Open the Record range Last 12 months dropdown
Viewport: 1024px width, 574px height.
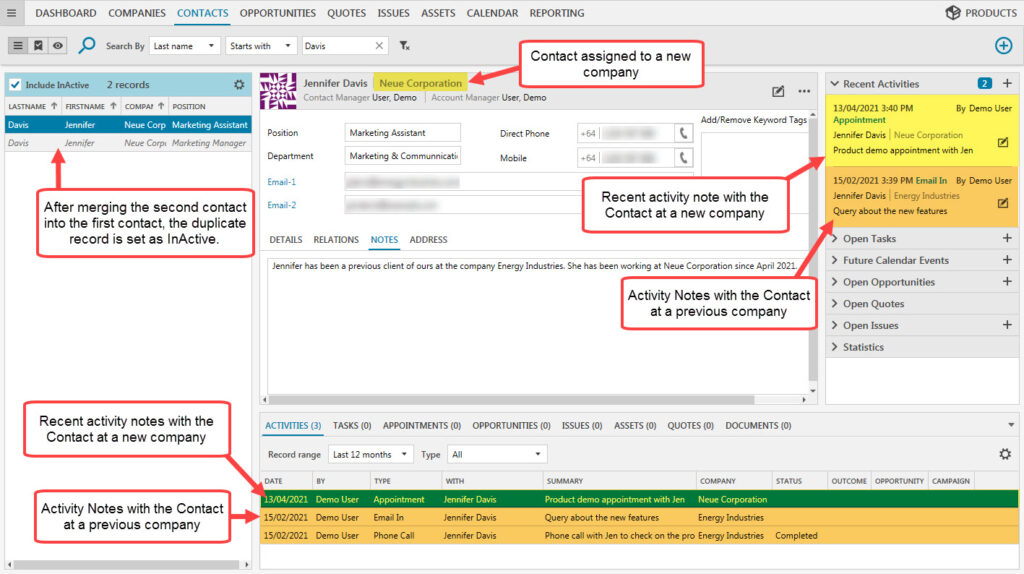click(370, 454)
